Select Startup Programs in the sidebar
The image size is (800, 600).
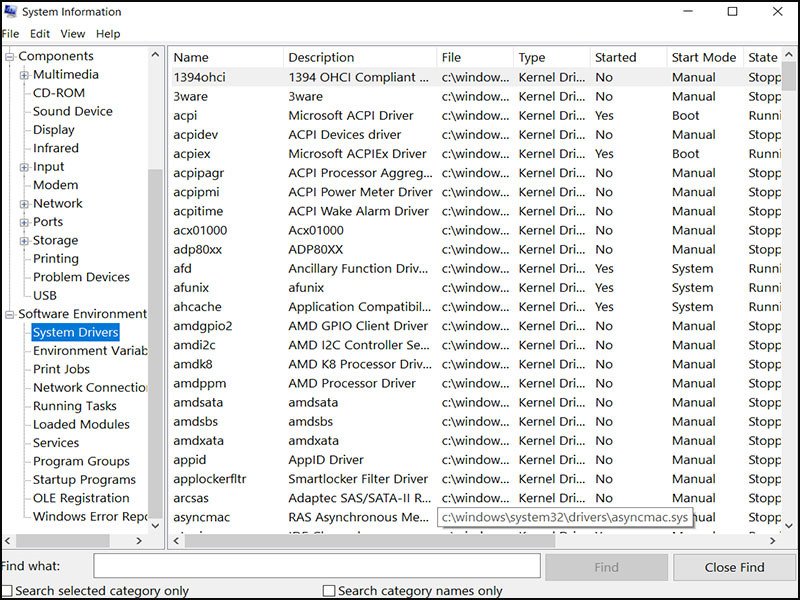(x=84, y=479)
